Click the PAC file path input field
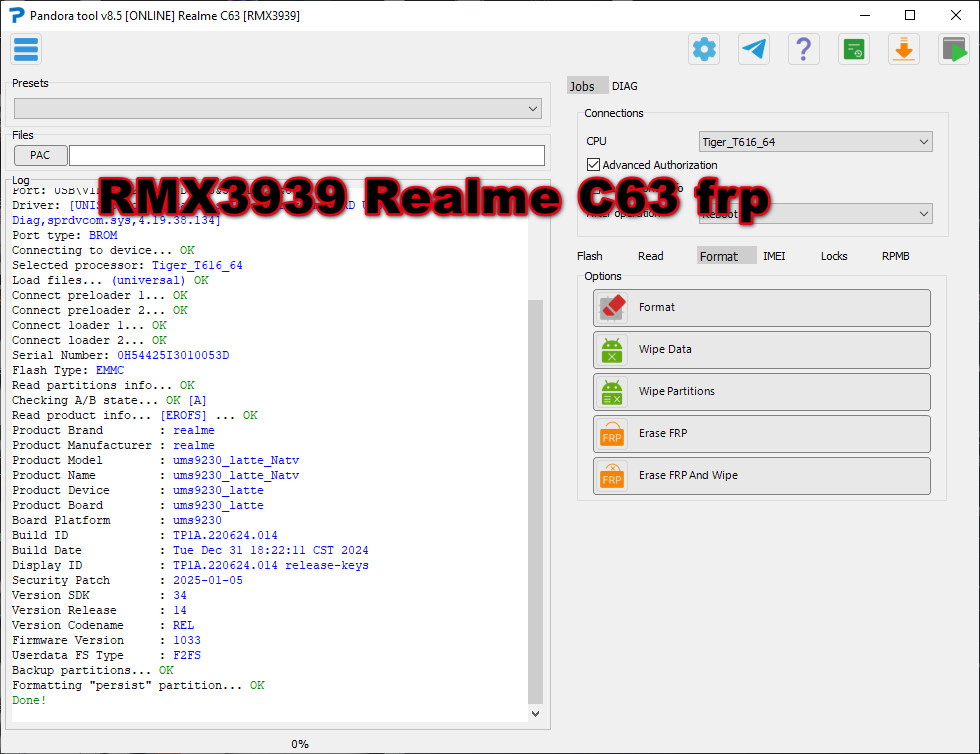980x754 pixels. 307,155
